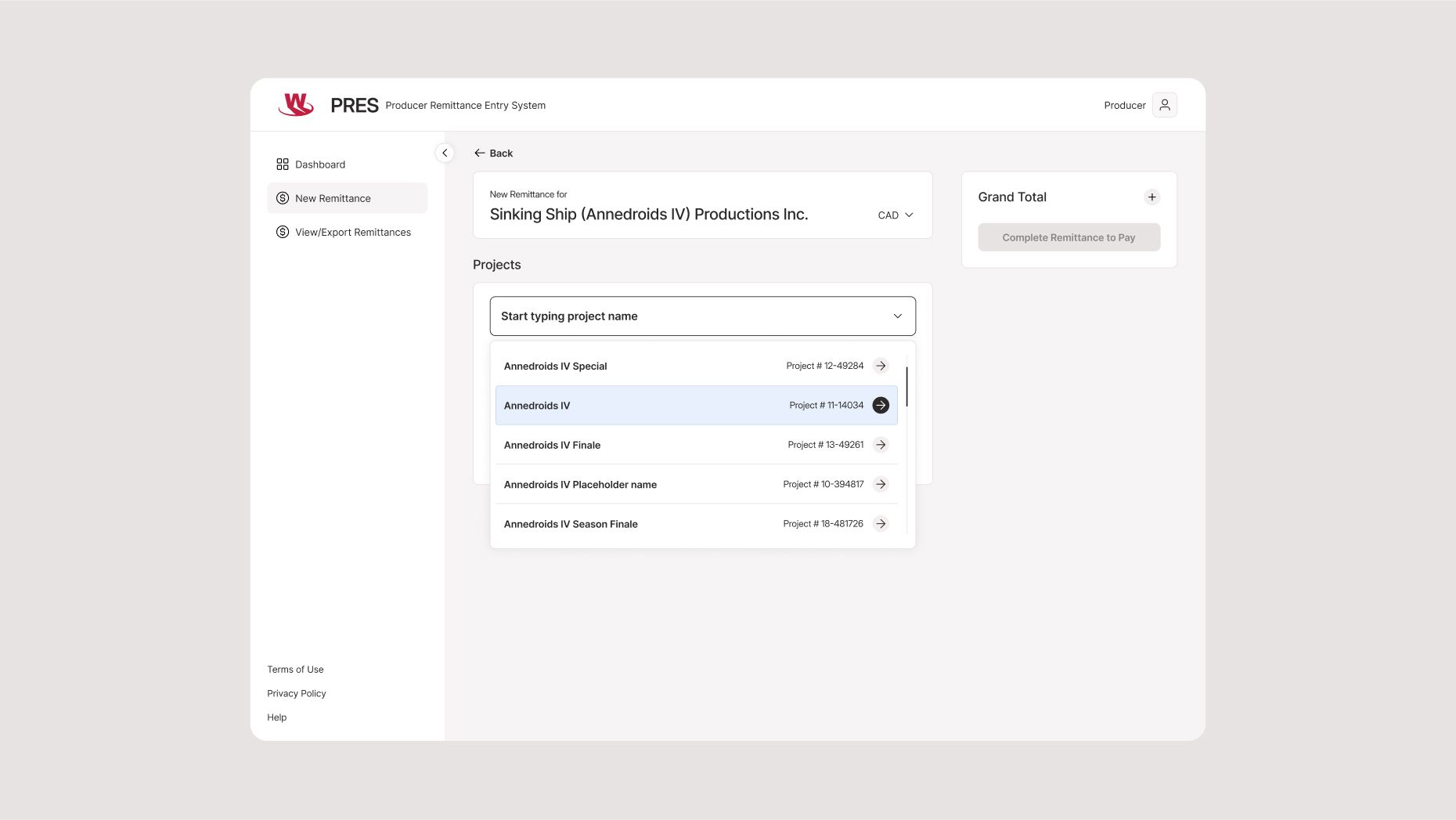This screenshot has height=820, width=1456.
Task: Select Annedroids IV Placeholder name option
Action: pos(697,484)
